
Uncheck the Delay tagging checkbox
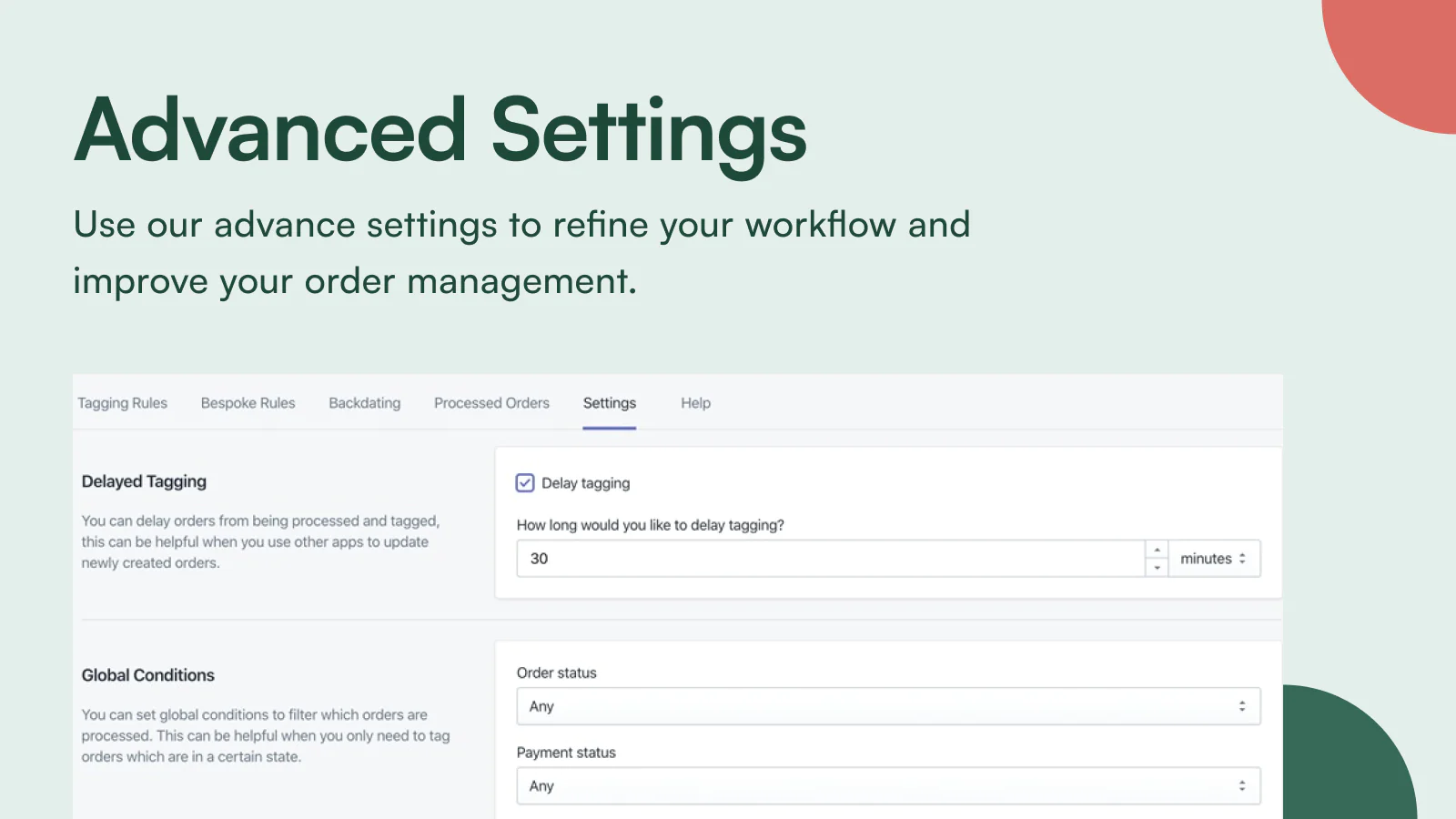click(525, 483)
